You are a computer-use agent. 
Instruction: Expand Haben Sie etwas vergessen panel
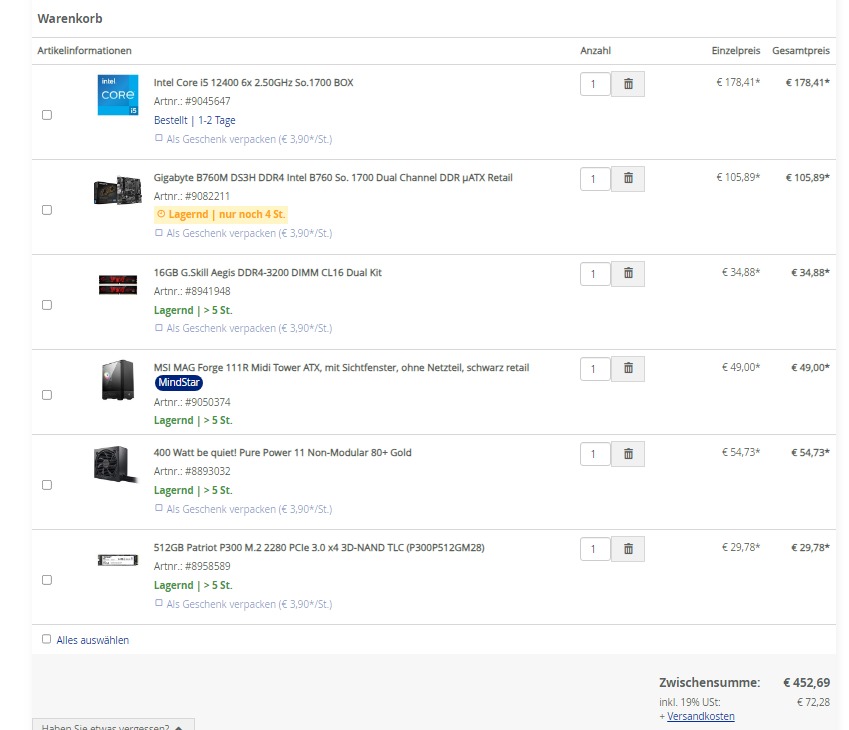click(113, 726)
